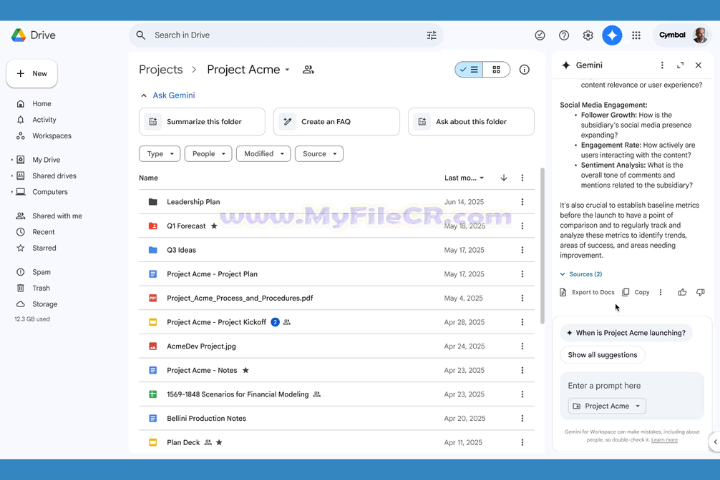
Task: Toggle star on Q1 Forecast
Action: (214, 226)
